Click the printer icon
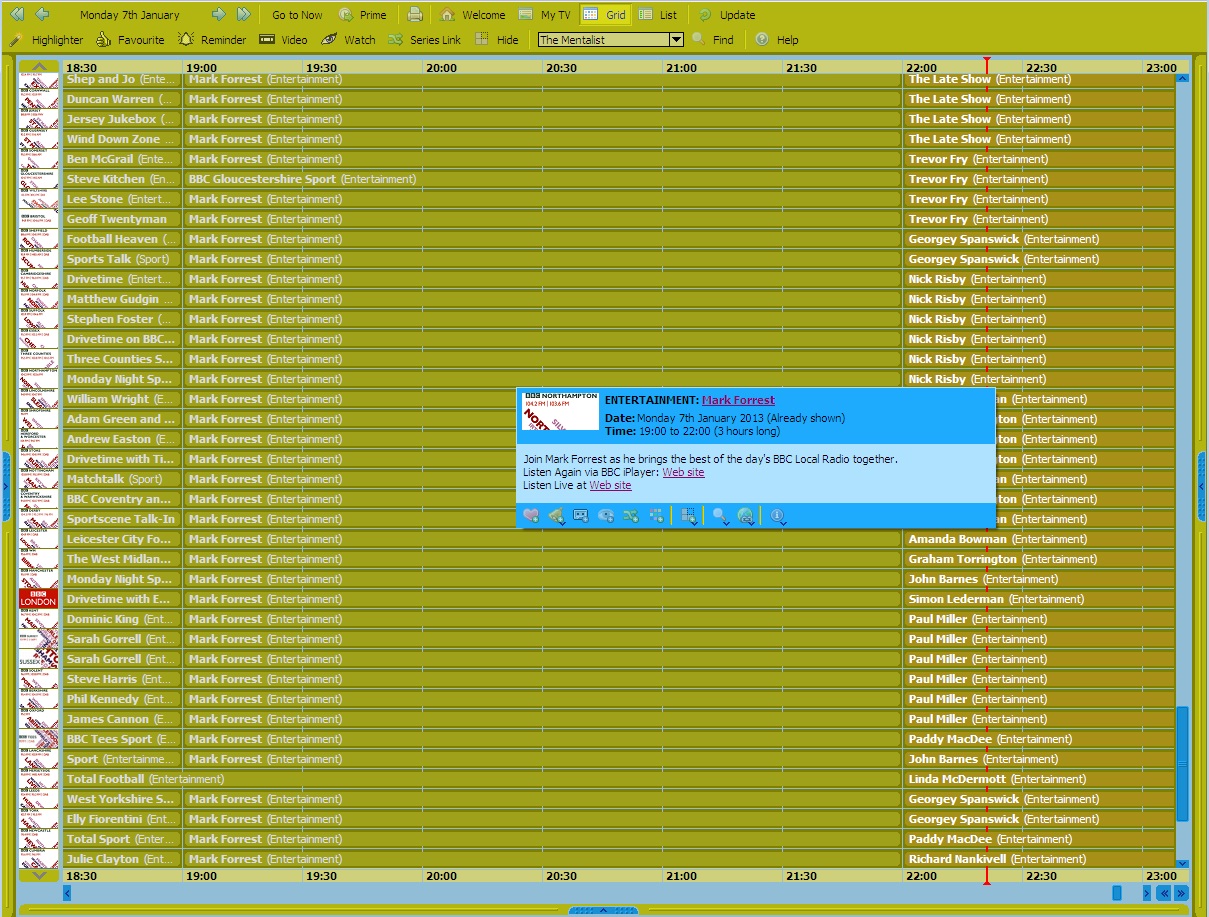1209x917 pixels. (x=415, y=15)
